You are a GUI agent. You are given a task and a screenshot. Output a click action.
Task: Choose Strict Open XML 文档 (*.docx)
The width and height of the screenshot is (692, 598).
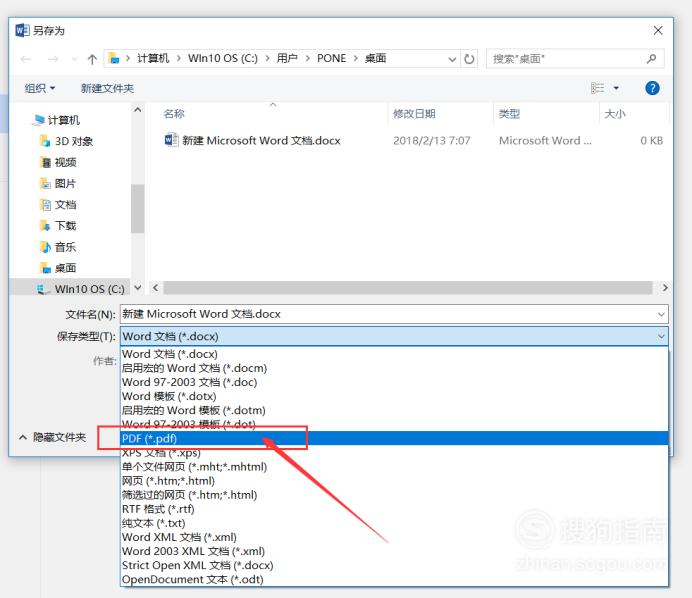point(394,565)
